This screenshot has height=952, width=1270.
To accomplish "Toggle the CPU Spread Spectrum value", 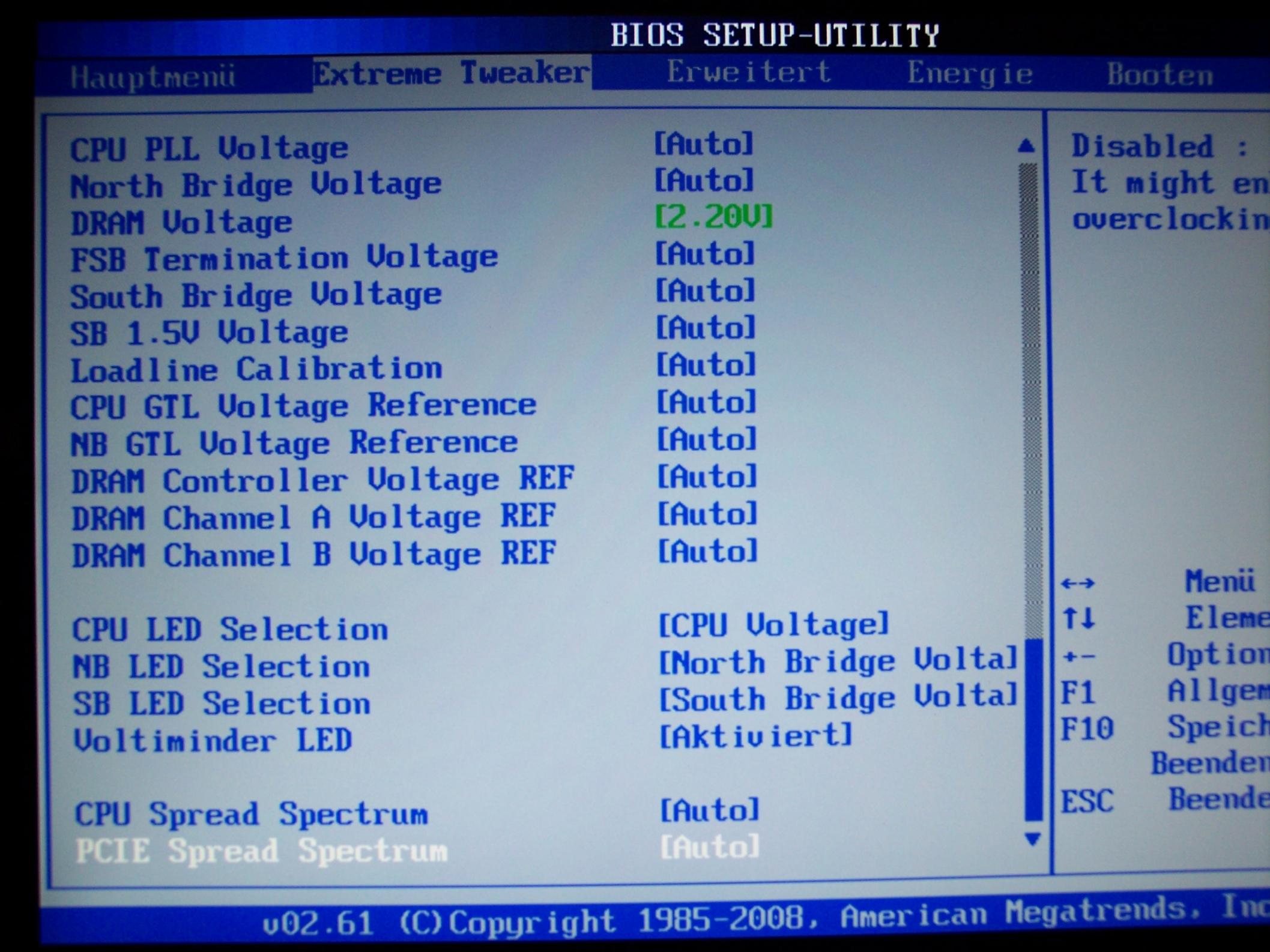I will (x=710, y=810).
